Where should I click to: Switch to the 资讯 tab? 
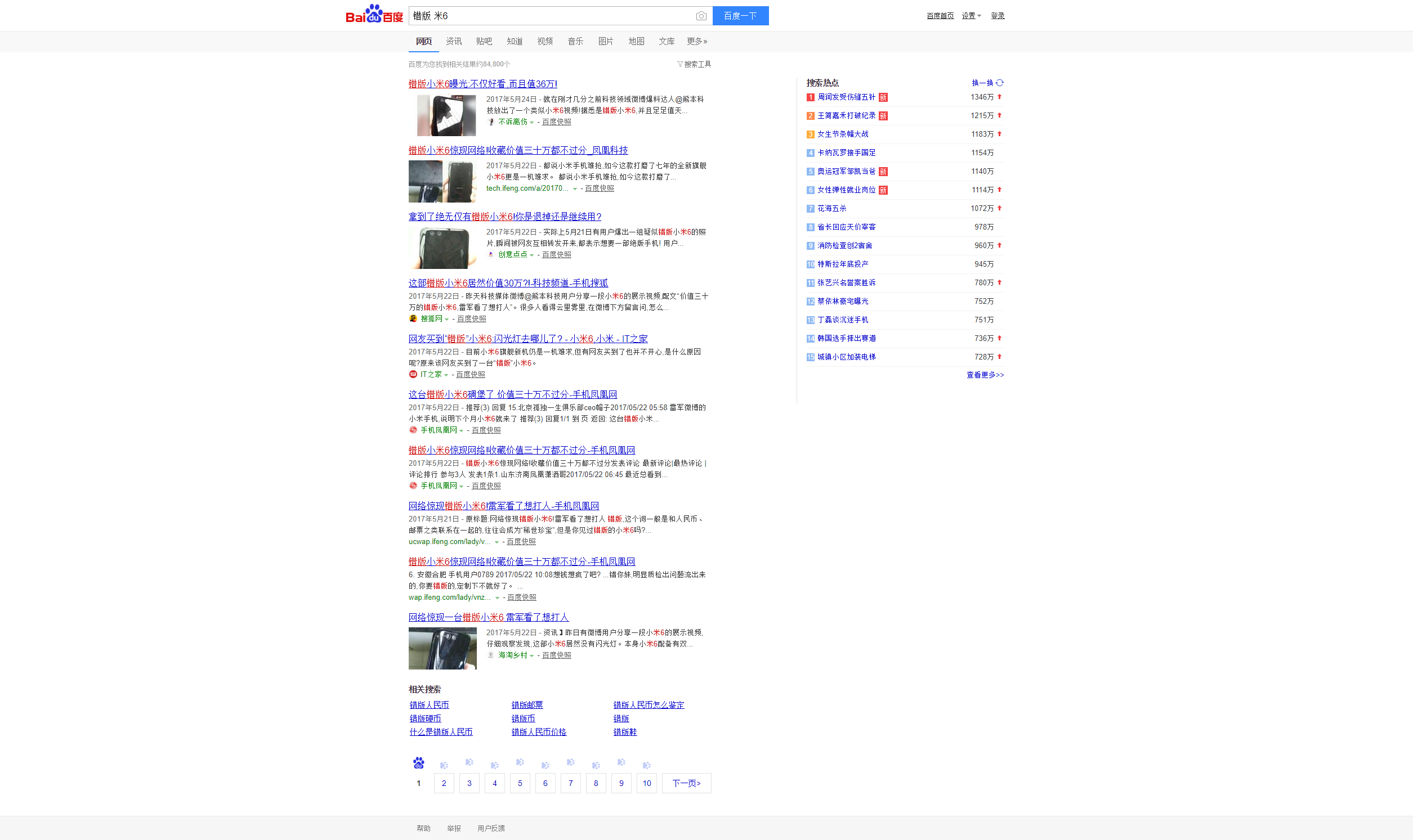pos(454,41)
